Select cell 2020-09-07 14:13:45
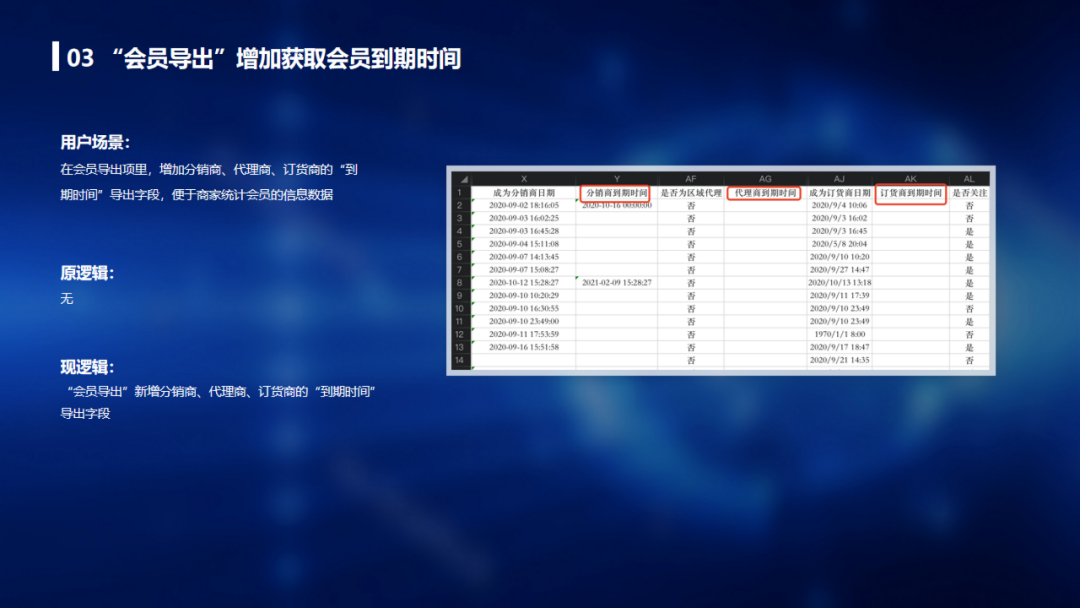This screenshot has height=608, width=1080. [523, 257]
